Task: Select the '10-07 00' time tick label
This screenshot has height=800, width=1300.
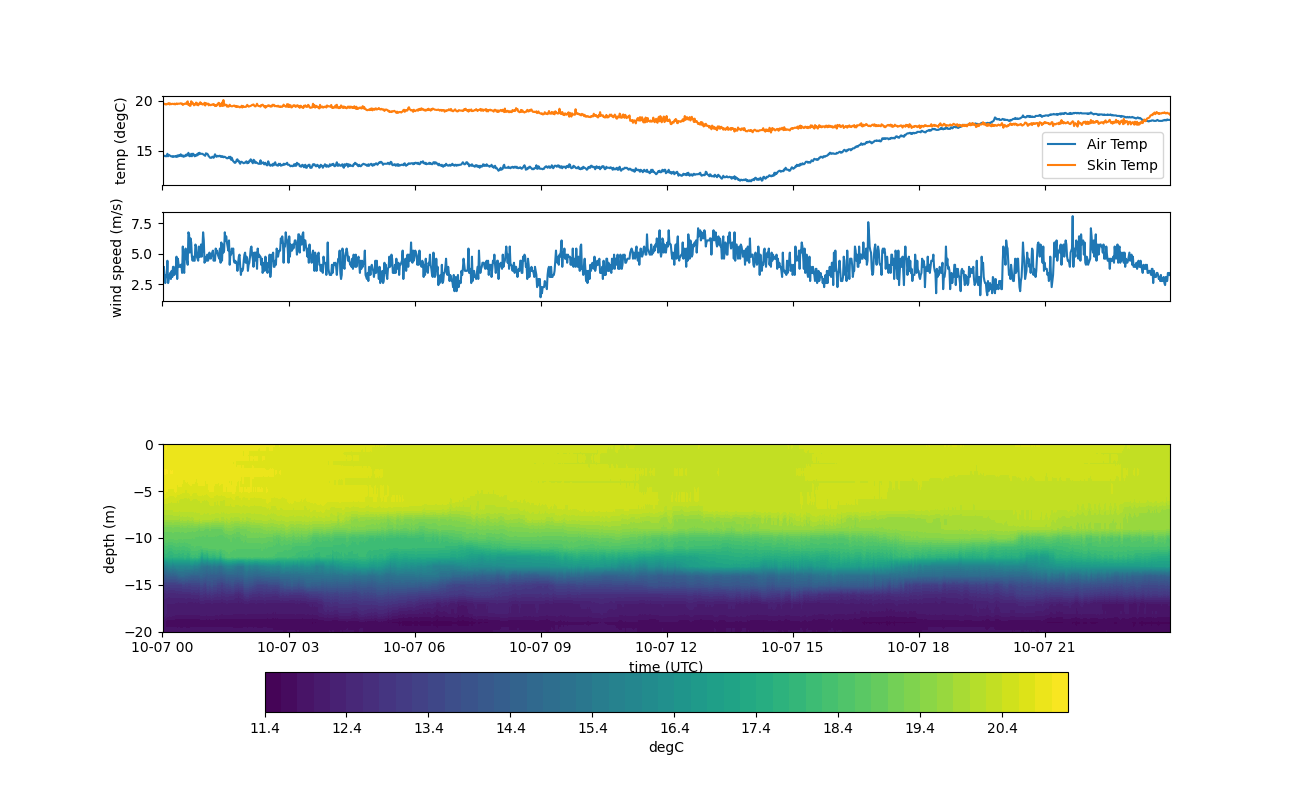Action: (x=163, y=647)
